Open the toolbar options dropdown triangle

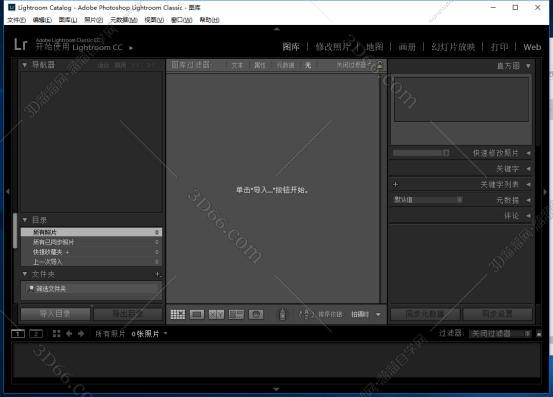click(x=378, y=314)
